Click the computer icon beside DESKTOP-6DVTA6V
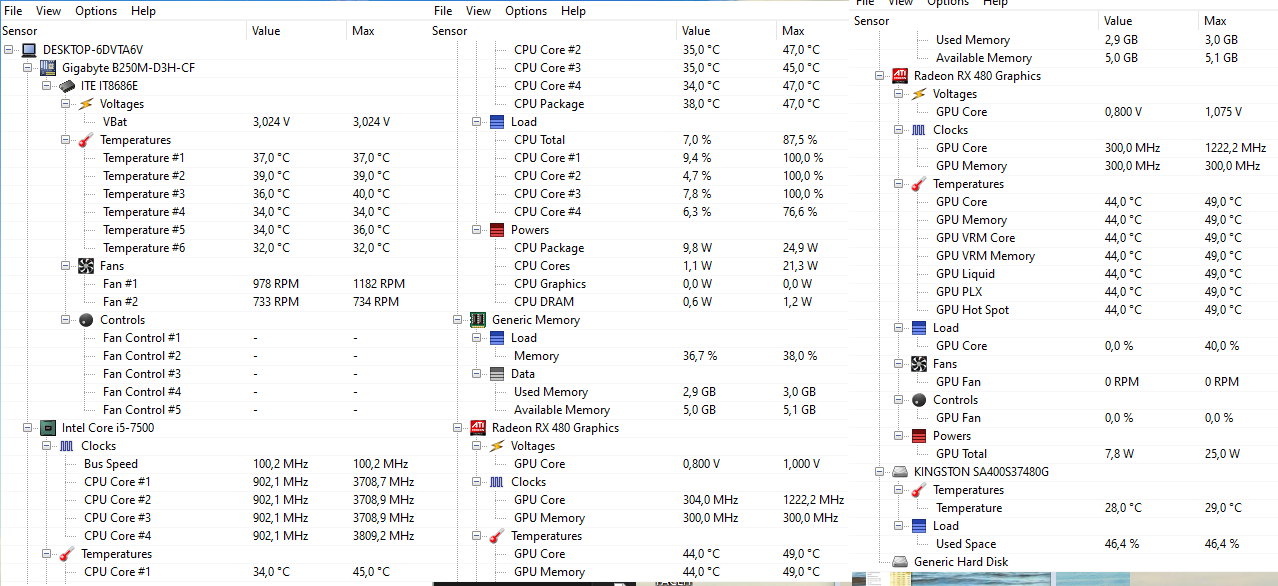 coord(29,50)
